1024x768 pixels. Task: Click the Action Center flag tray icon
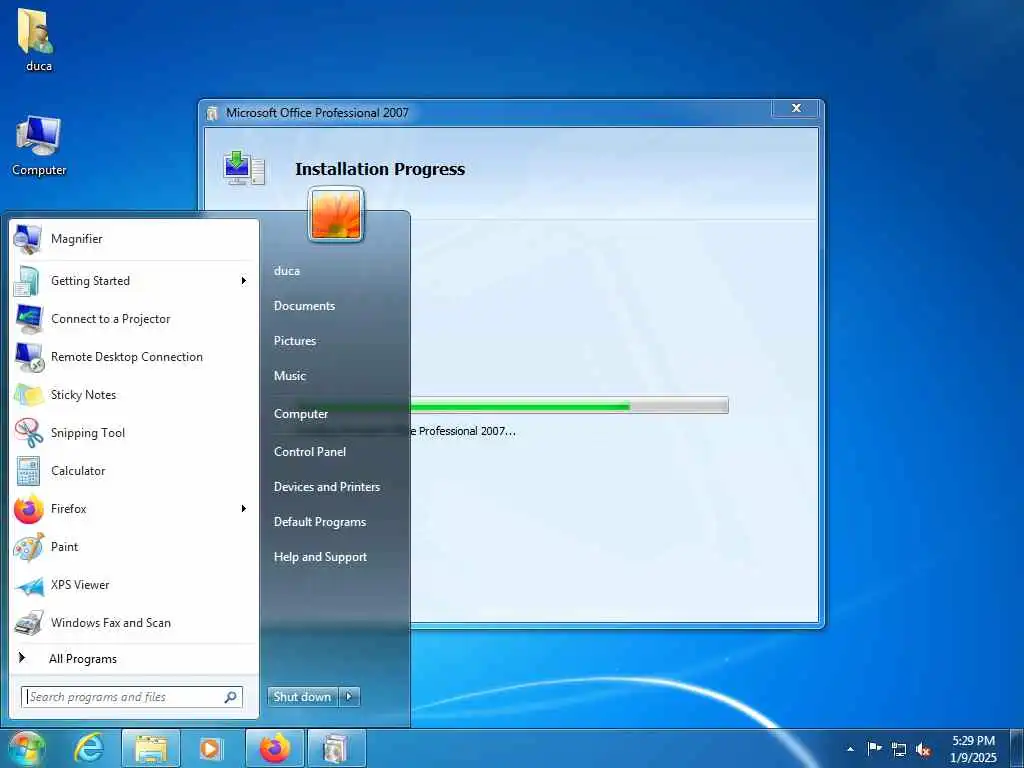[x=874, y=748]
